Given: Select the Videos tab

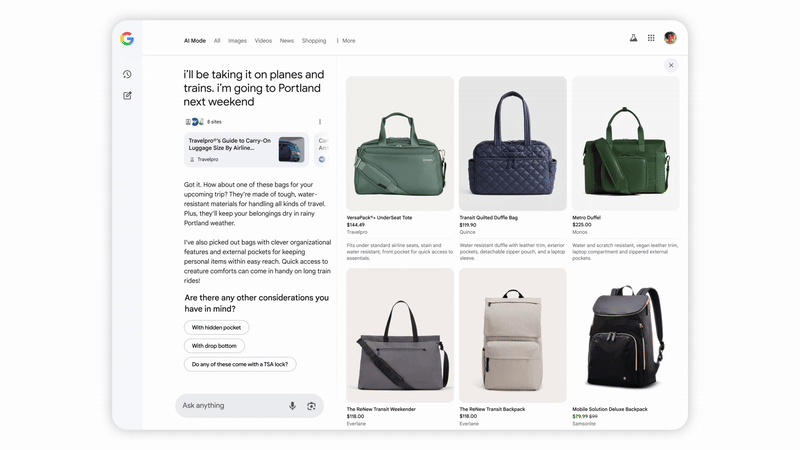Looking at the screenshot, I should point(263,41).
